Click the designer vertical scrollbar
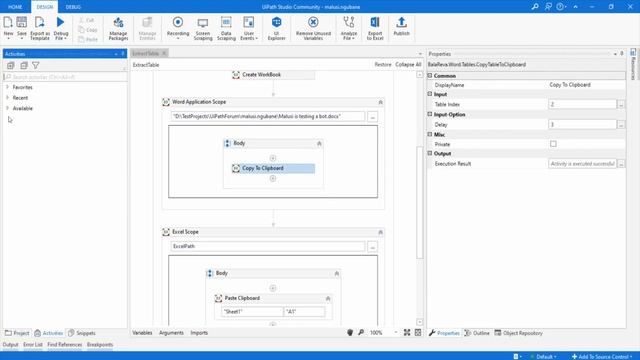This screenshot has width=640, height=360. (x=419, y=202)
